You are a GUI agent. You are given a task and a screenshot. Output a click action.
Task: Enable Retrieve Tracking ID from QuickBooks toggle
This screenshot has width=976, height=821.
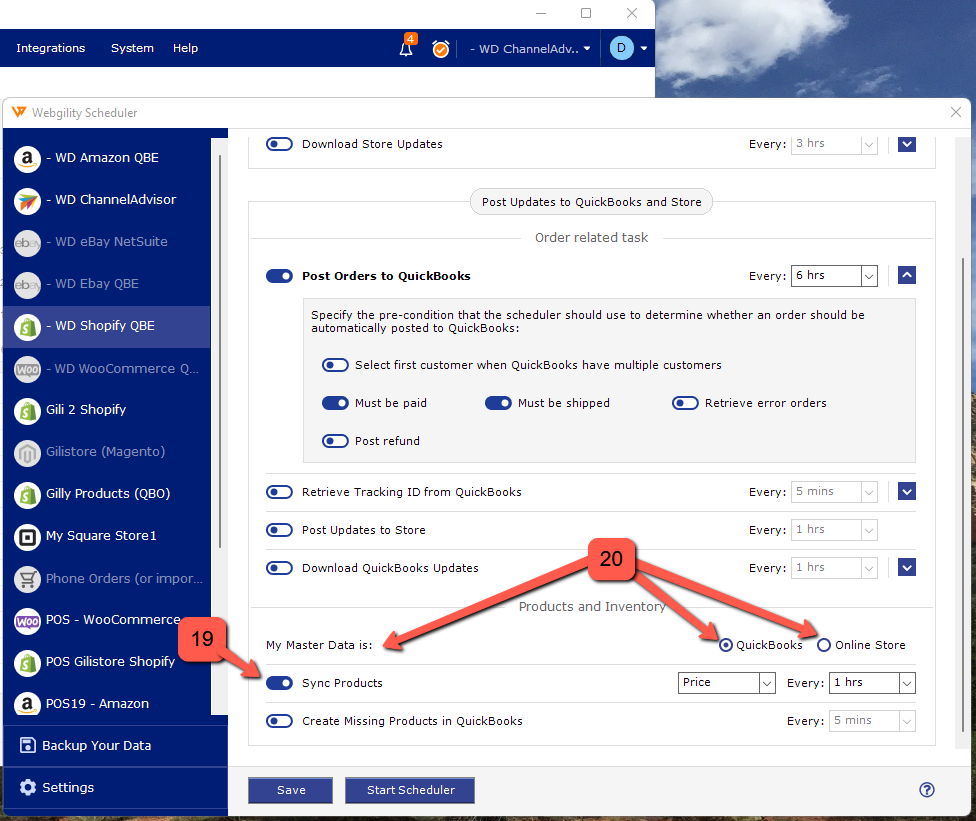coord(279,492)
